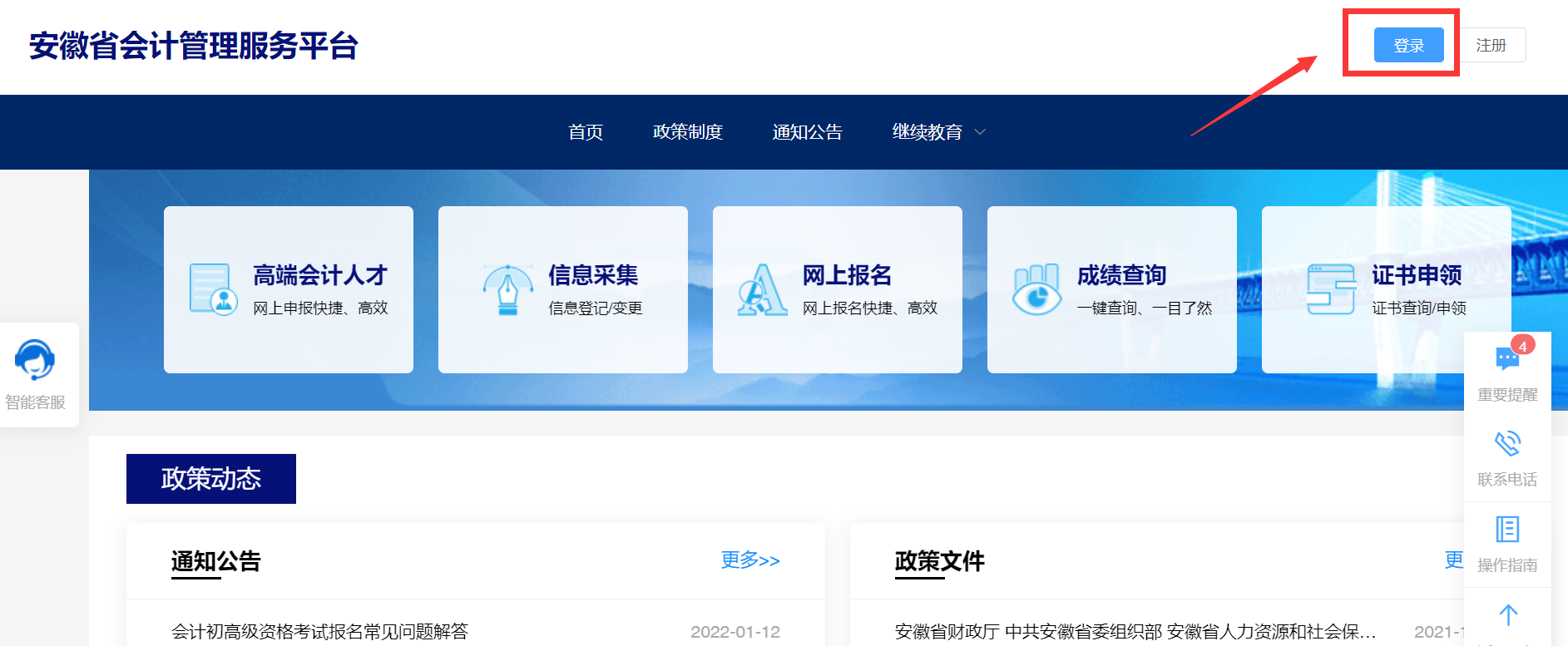
Task: Open 重要提醒 message notifications icon
Action: 1506,359
